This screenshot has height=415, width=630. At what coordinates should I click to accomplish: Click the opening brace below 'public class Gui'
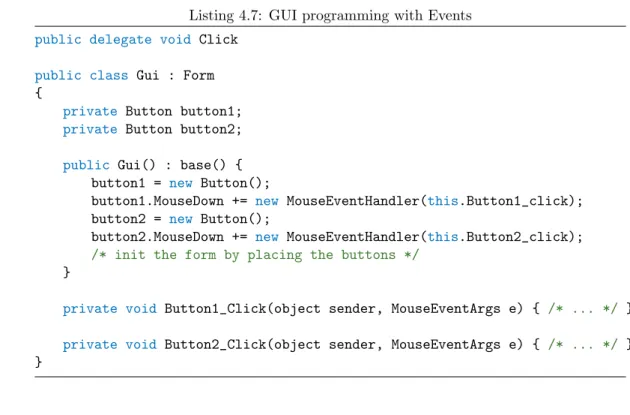(x=39, y=93)
